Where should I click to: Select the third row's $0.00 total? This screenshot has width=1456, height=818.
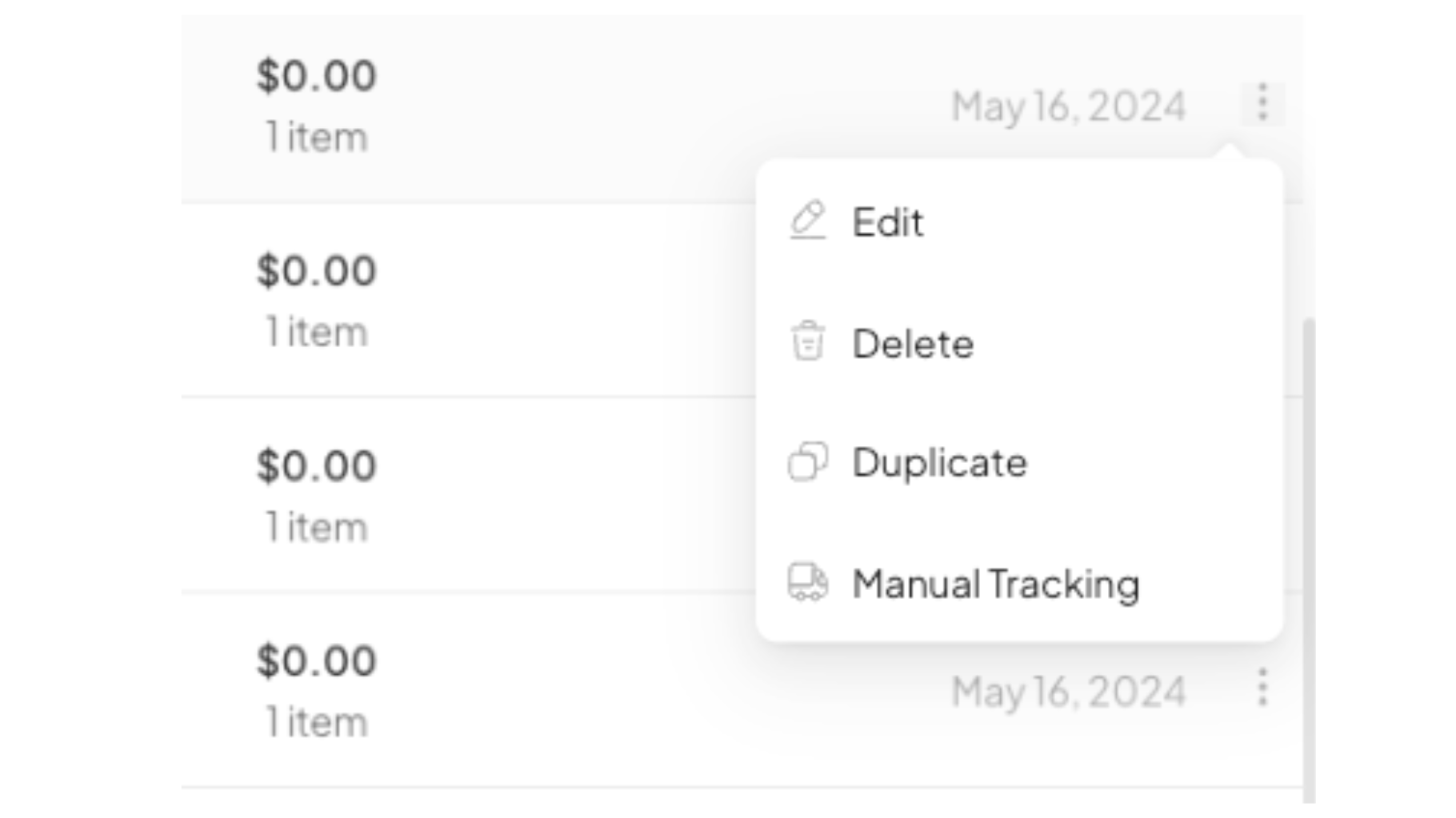coord(316,465)
